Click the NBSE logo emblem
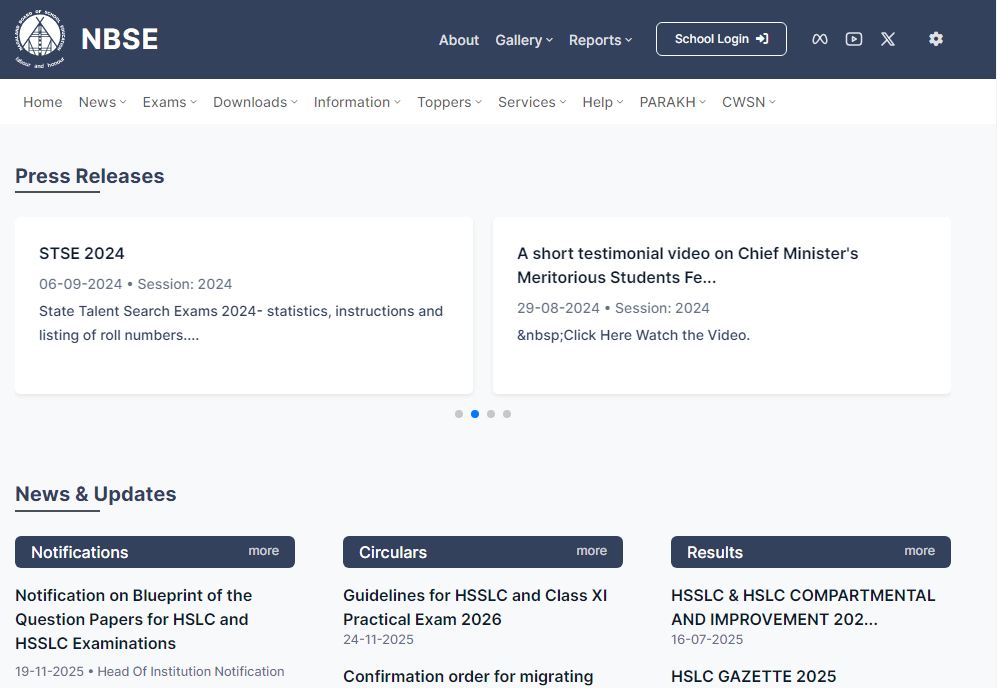The height and width of the screenshot is (688, 997). pos(39,39)
